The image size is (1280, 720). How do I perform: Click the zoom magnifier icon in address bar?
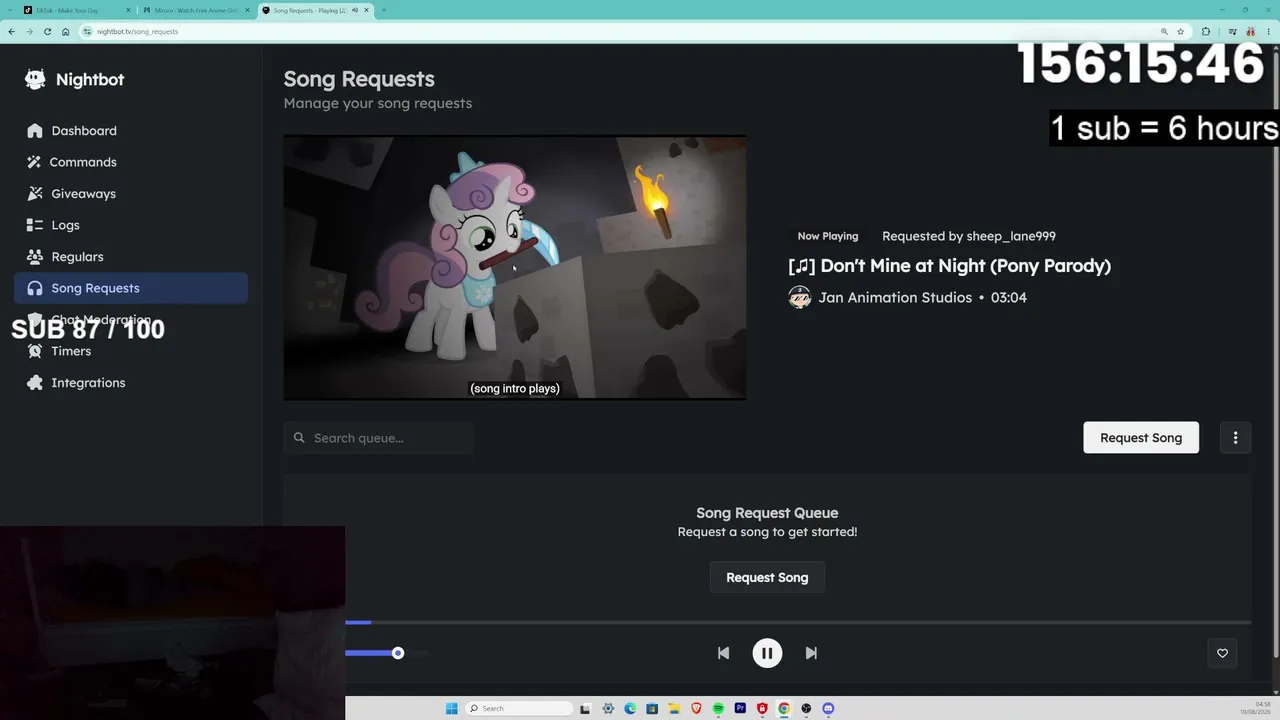[1164, 31]
